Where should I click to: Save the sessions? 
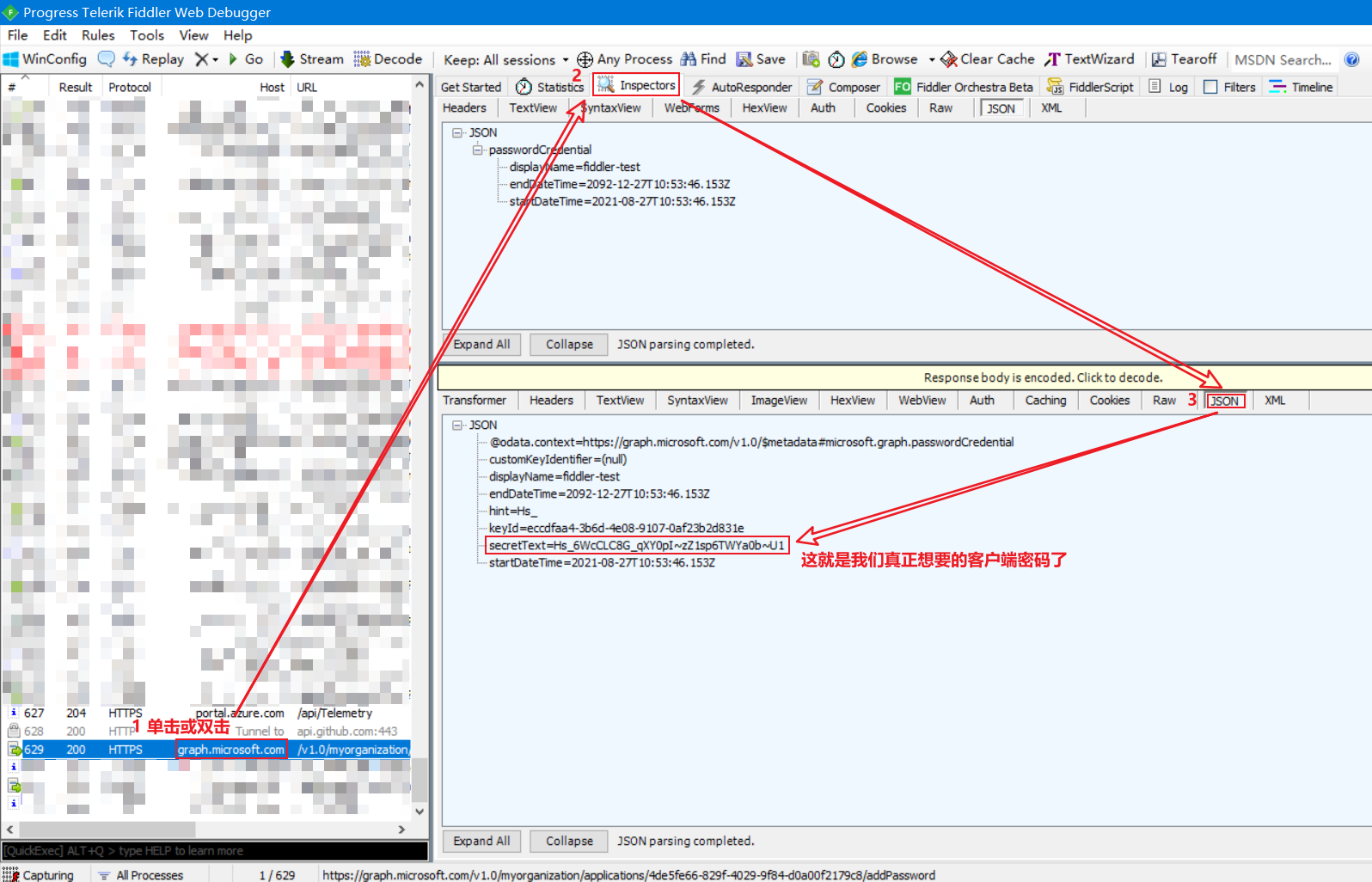pyautogui.click(x=761, y=59)
